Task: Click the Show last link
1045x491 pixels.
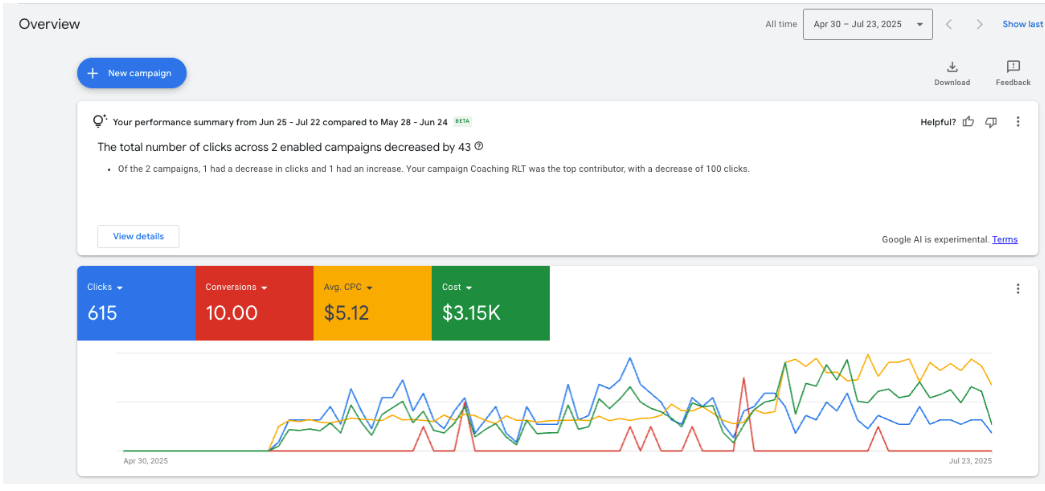Action: [1022, 24]
